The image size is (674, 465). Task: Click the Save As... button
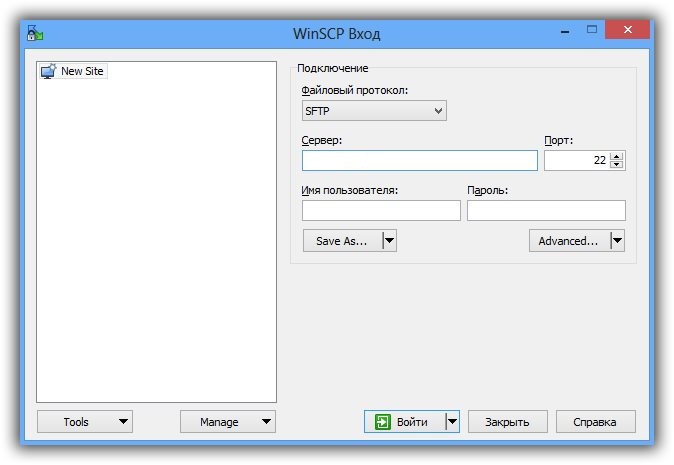coord(343,241)
